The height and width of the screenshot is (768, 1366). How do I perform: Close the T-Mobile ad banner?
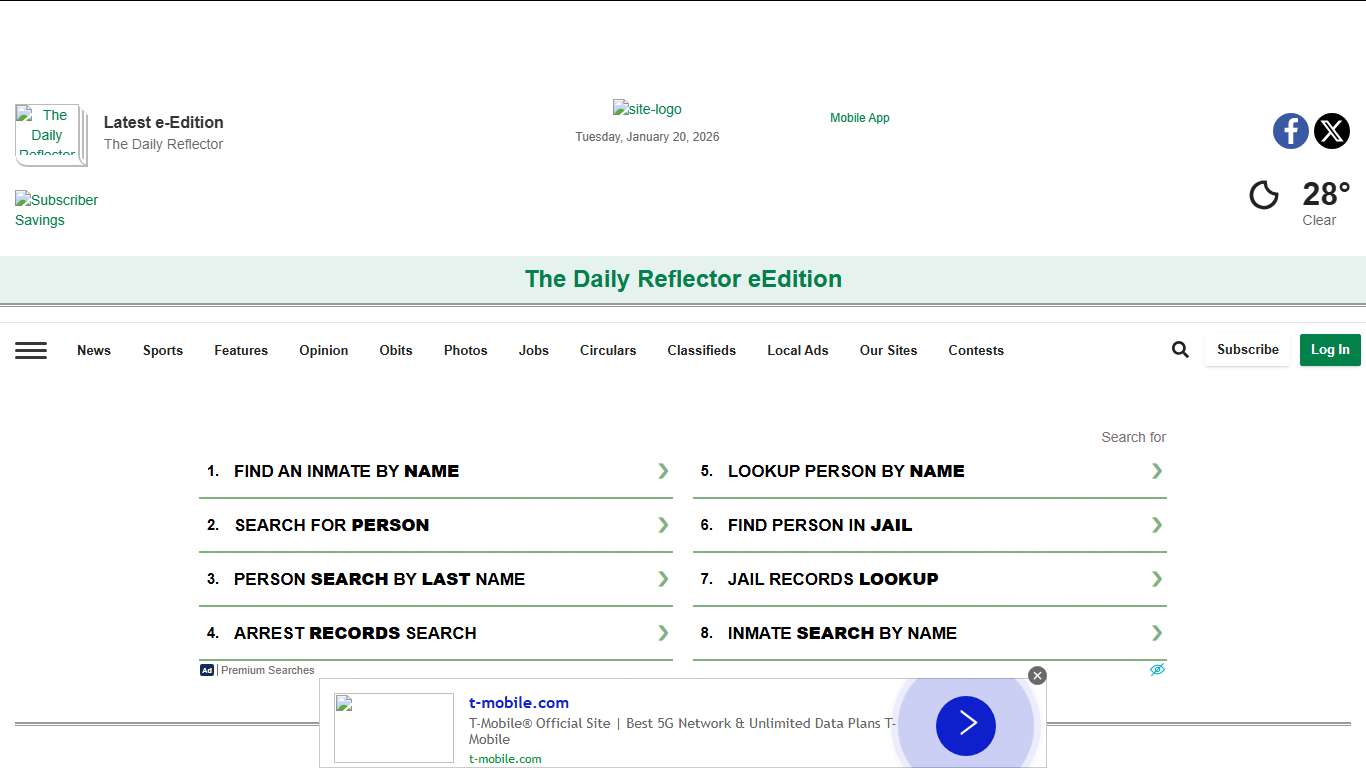[1037, 676]
